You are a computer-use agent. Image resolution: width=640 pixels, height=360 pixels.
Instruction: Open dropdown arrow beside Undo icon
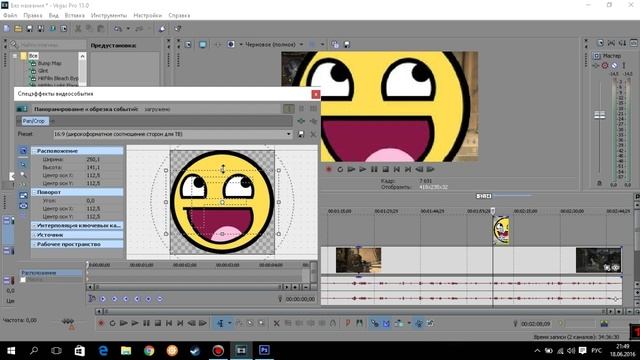coord(128,29)
